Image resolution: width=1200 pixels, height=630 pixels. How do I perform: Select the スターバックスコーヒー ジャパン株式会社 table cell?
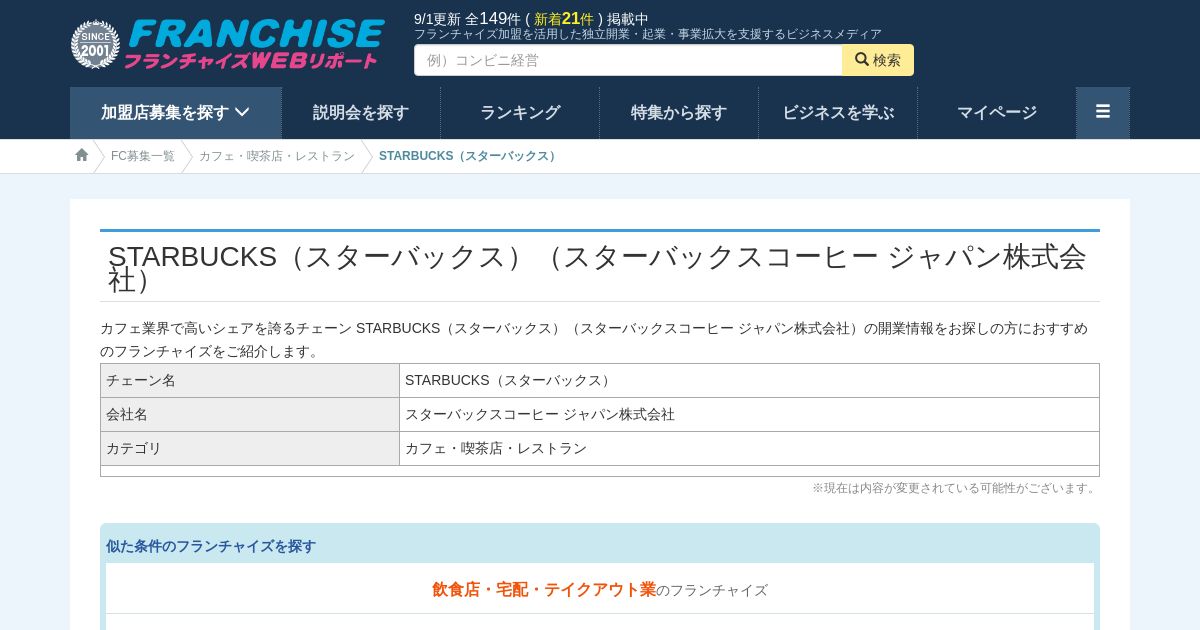pos(750,415)
